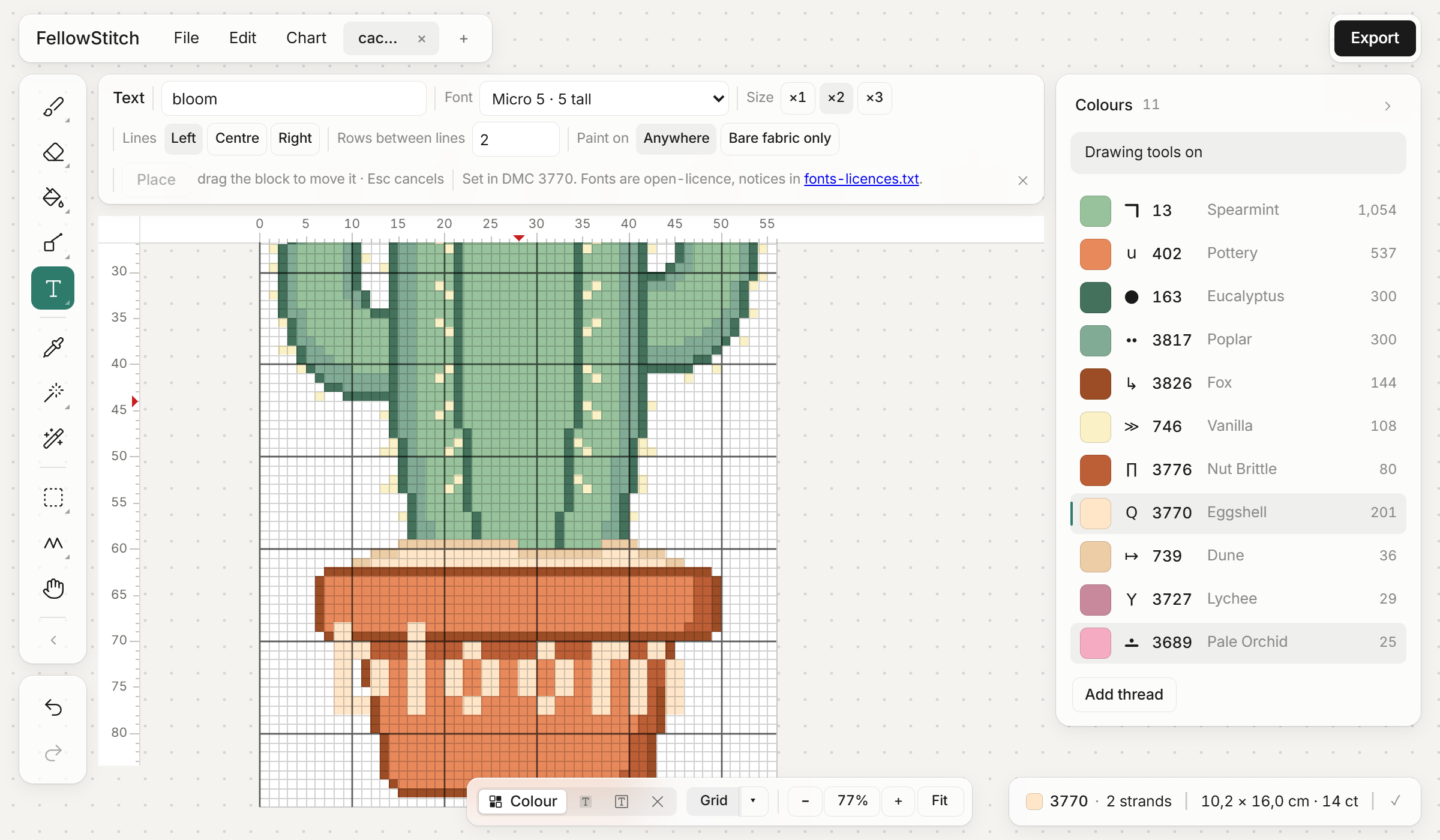This screenshot has width=1440, height=840.
Task: Click the Export button
Action: click(x=1375, y=38)
